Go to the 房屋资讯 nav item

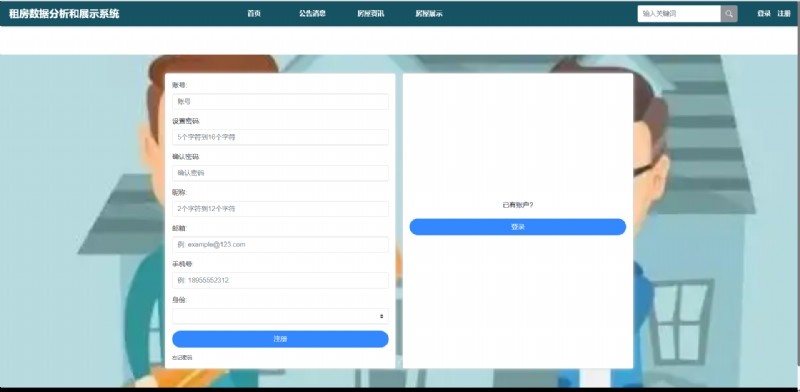tap(370, 14)
